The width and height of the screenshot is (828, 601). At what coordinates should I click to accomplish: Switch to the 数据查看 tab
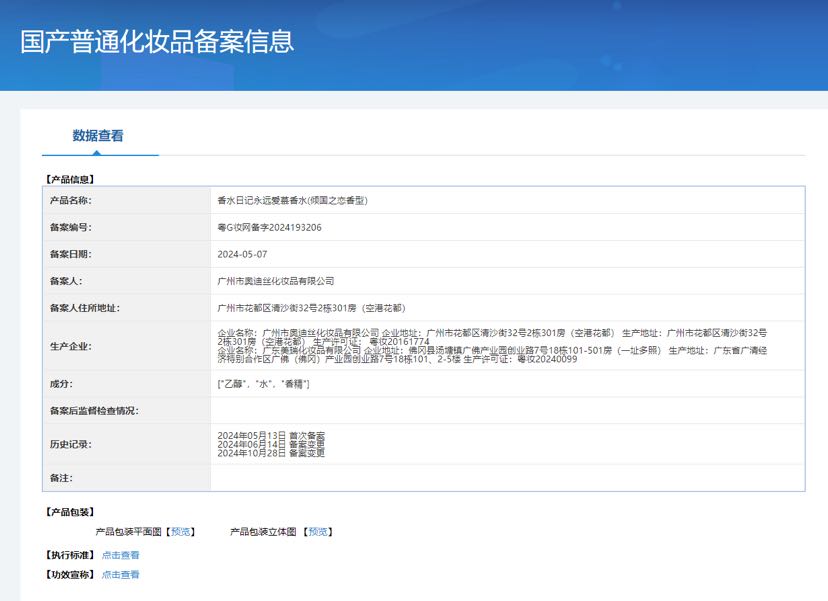click(x=98, y=136)
